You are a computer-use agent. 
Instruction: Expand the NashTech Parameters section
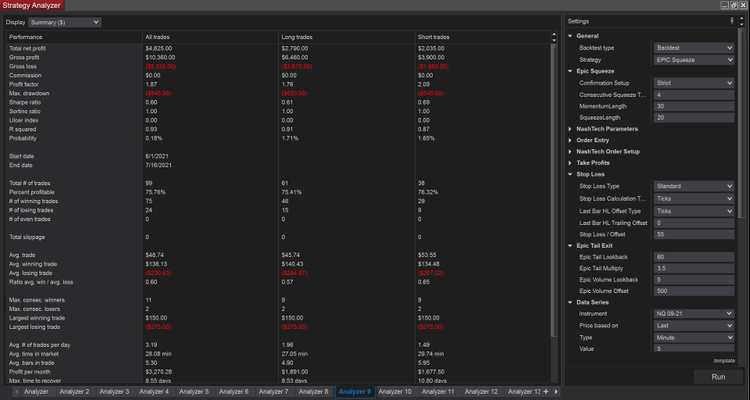tap(570, 129)
